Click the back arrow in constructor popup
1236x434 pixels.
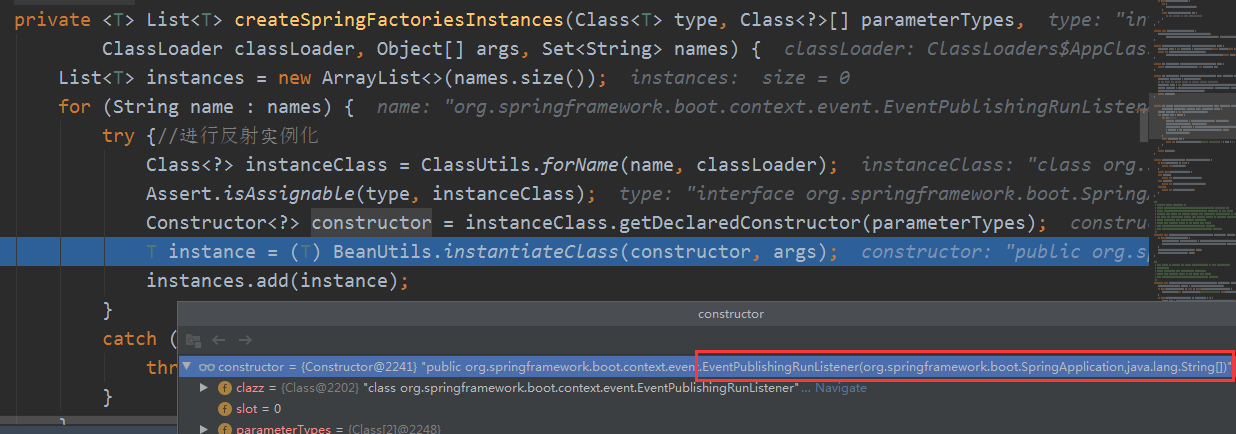[219, 340]
